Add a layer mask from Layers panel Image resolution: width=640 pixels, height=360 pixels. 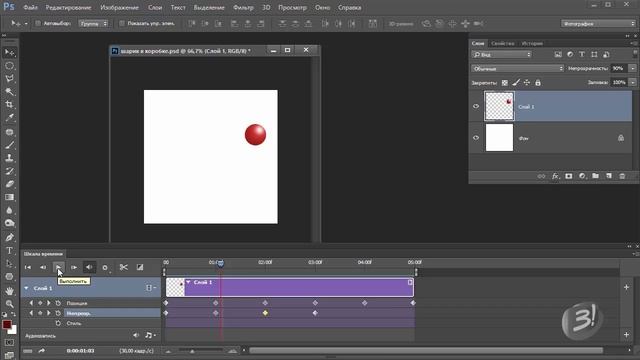point(569,176)
